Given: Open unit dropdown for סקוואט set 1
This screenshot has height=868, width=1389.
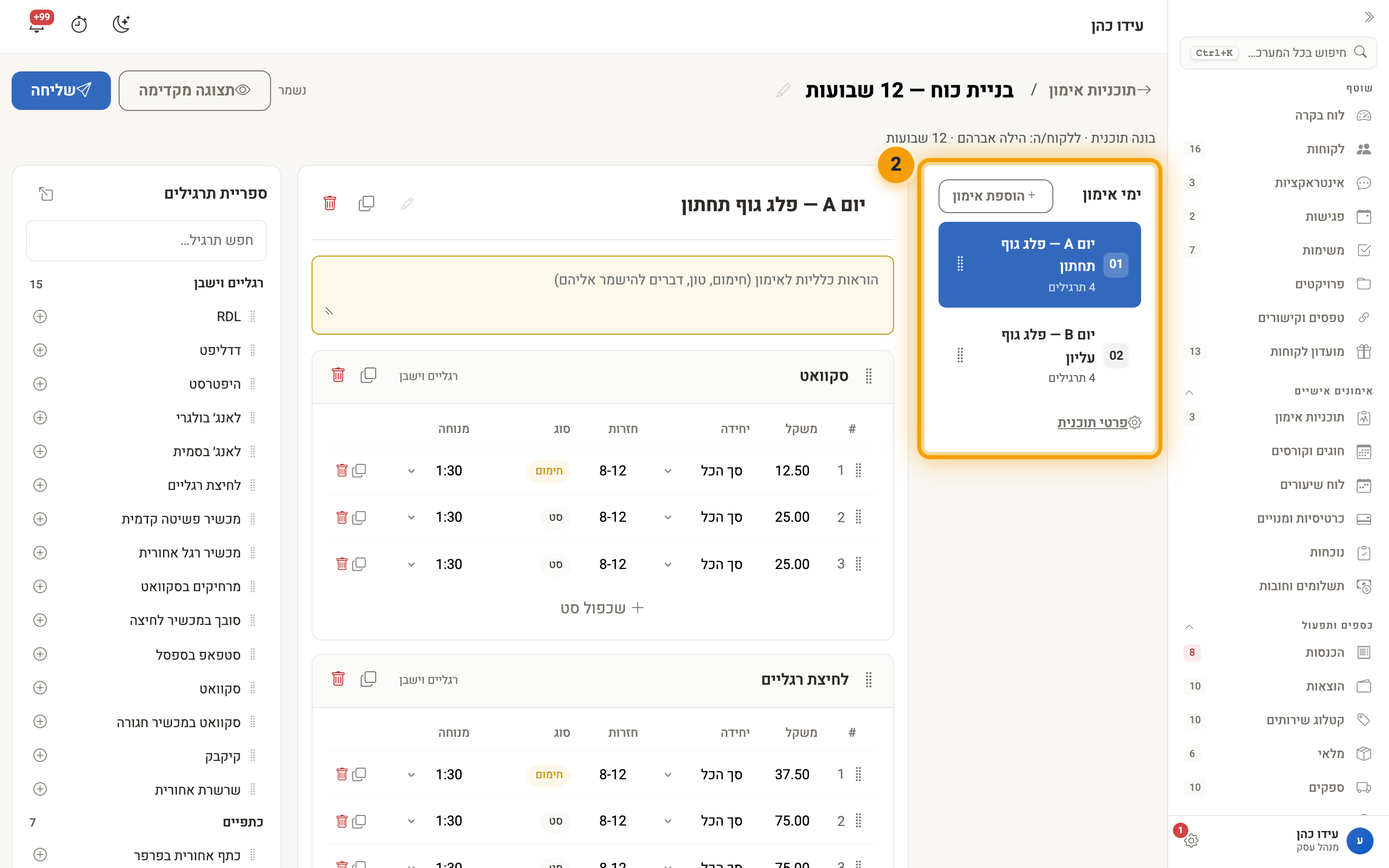Looking at the screenshot, I should click(x=668, y=471).
